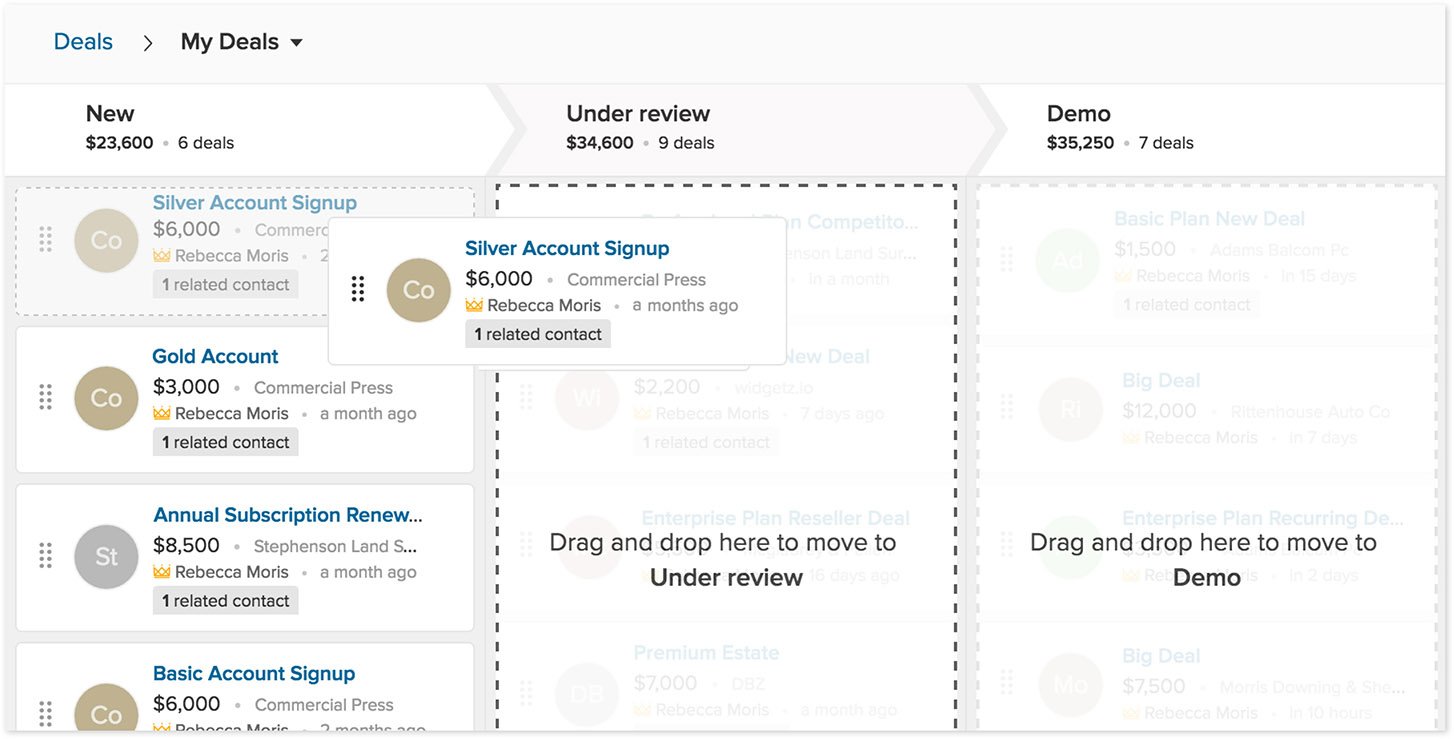
Task: Open the Annual Subscription Renew... deal
Action: (x=288, y=515)
